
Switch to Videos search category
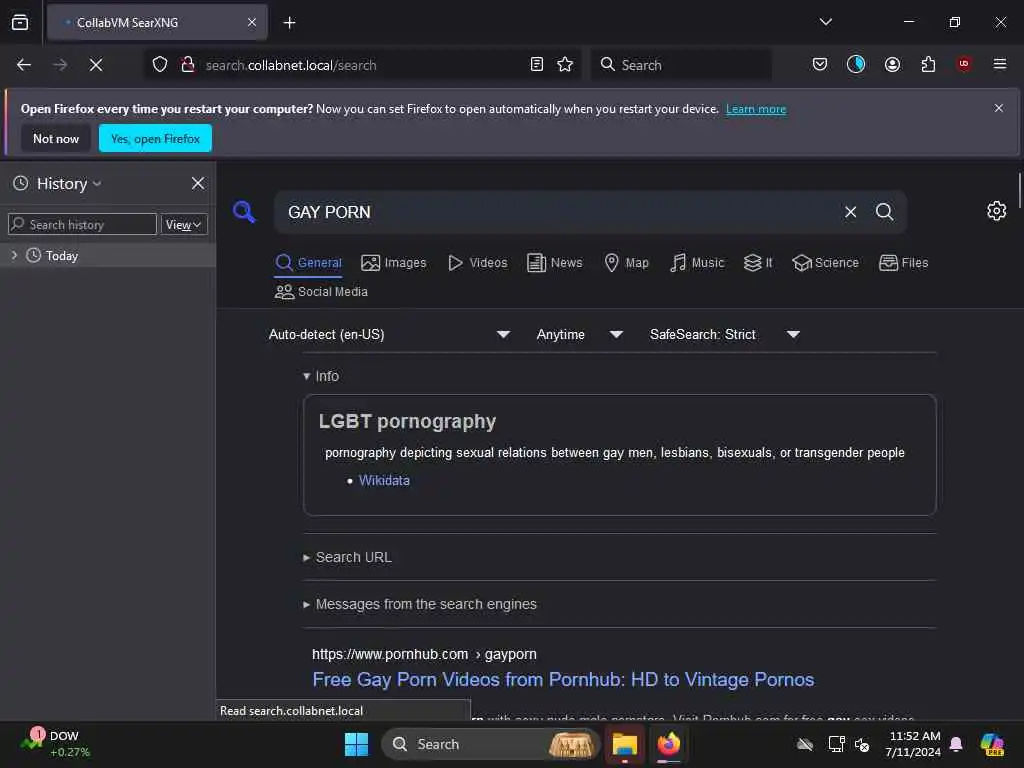tap(477, 263)
